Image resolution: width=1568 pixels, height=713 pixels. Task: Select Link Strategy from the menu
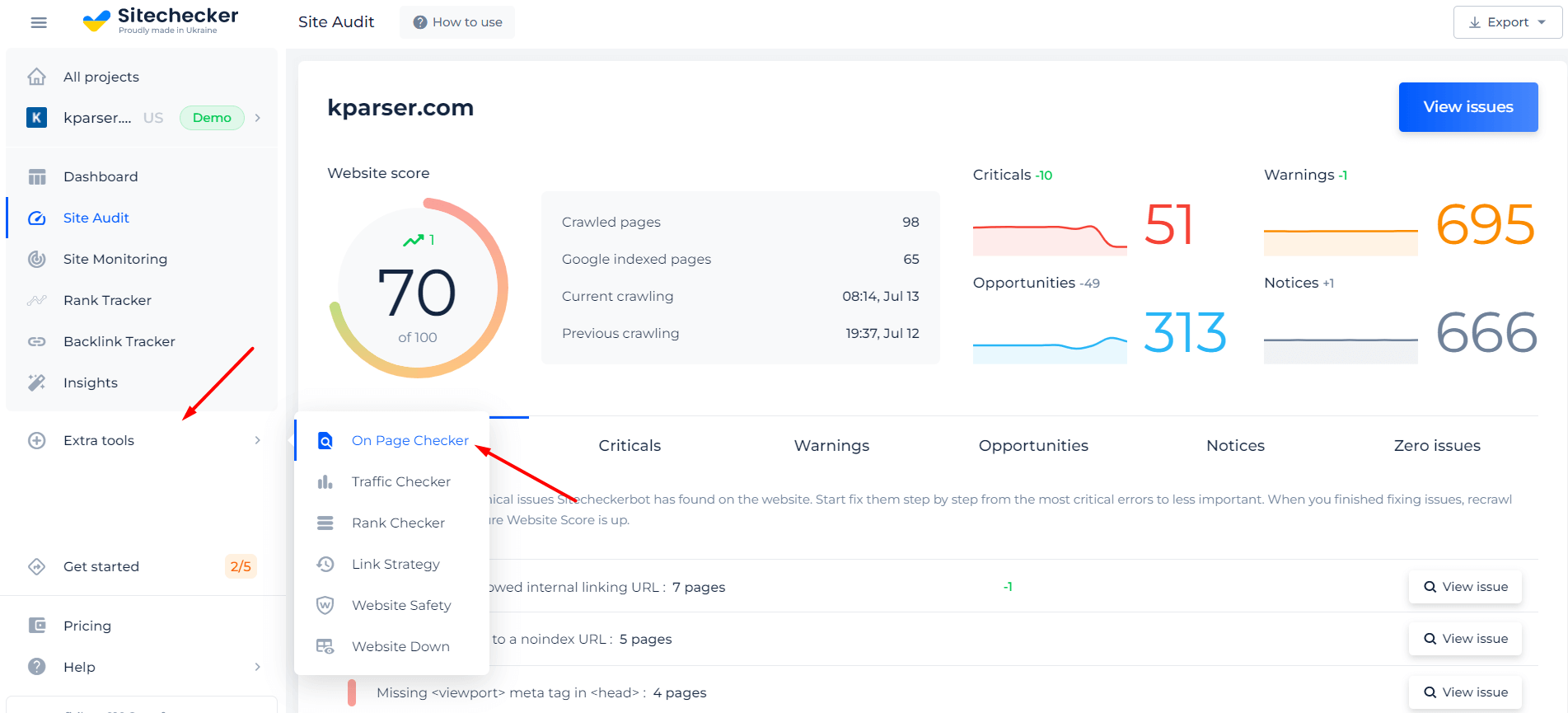point(392,564)
